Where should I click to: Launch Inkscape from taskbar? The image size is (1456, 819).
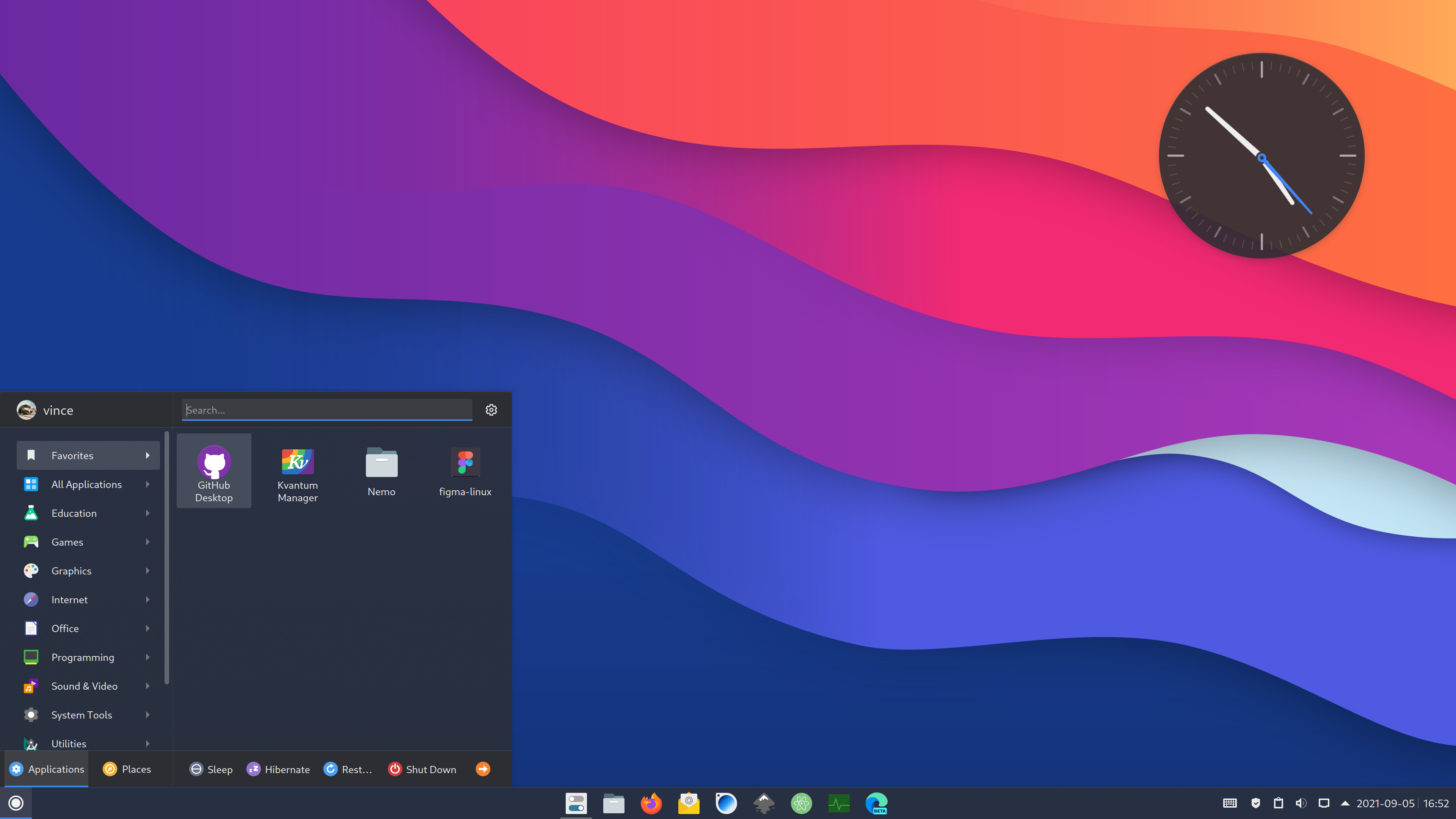(764, 803)
